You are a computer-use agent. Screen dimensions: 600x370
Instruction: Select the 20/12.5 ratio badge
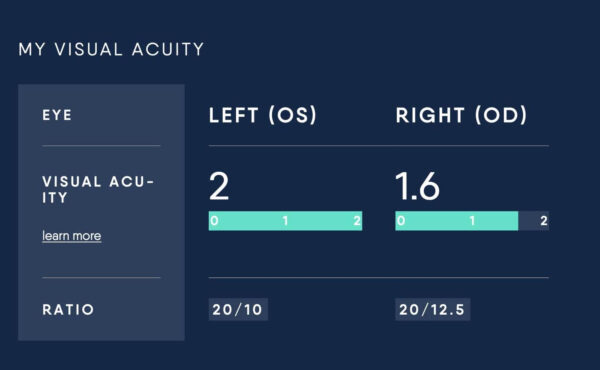pos(432,309)
